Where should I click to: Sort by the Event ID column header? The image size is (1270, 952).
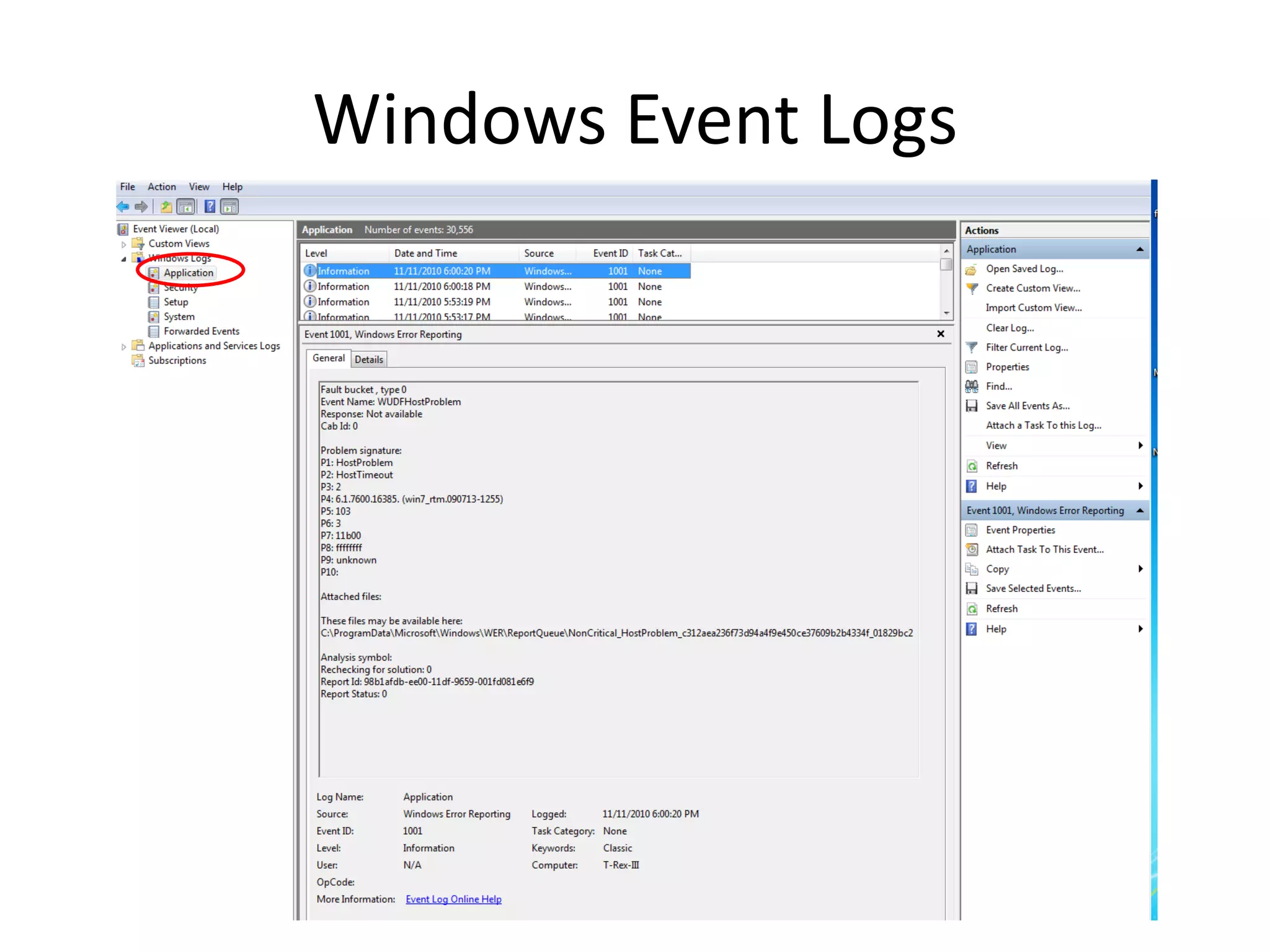point(605,253)
